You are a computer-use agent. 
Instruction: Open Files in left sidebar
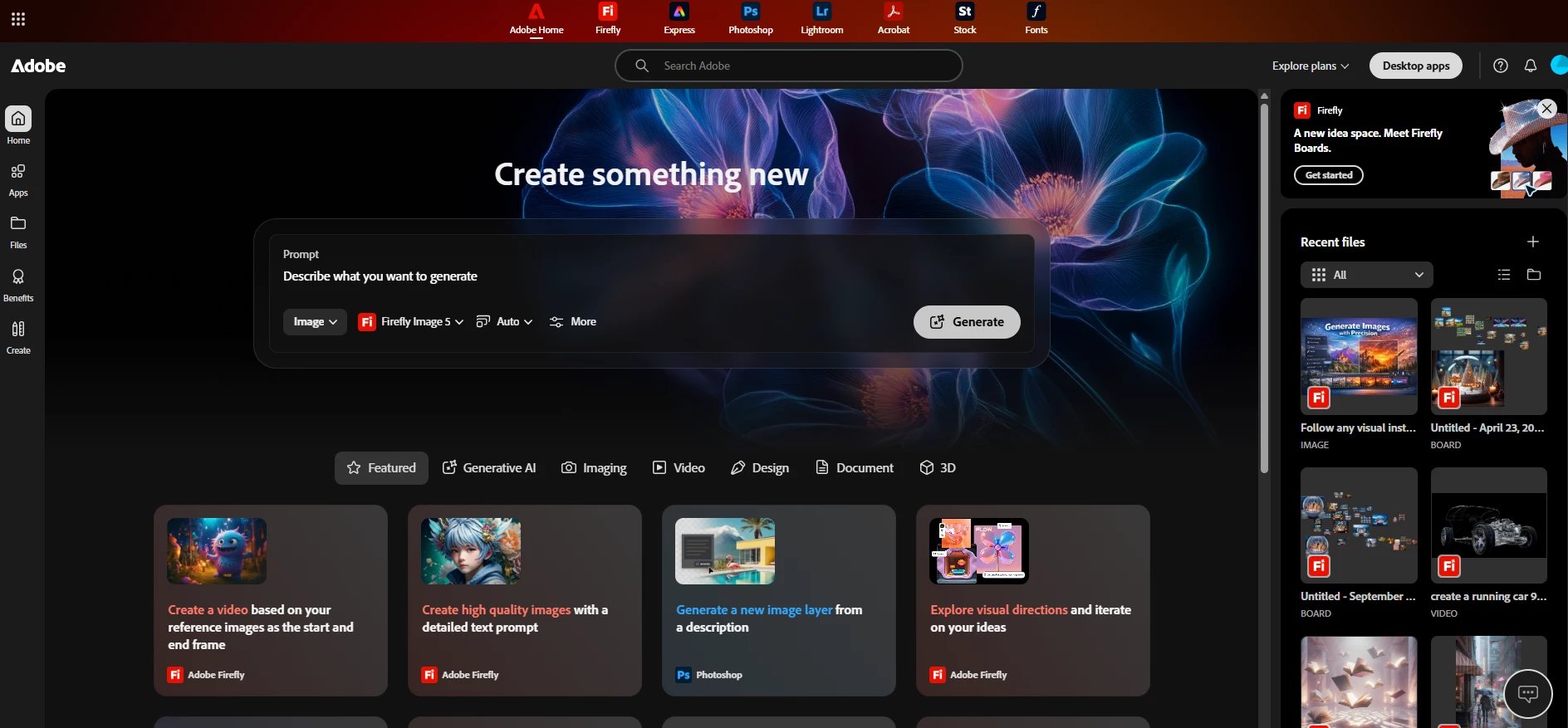point(18,232)
